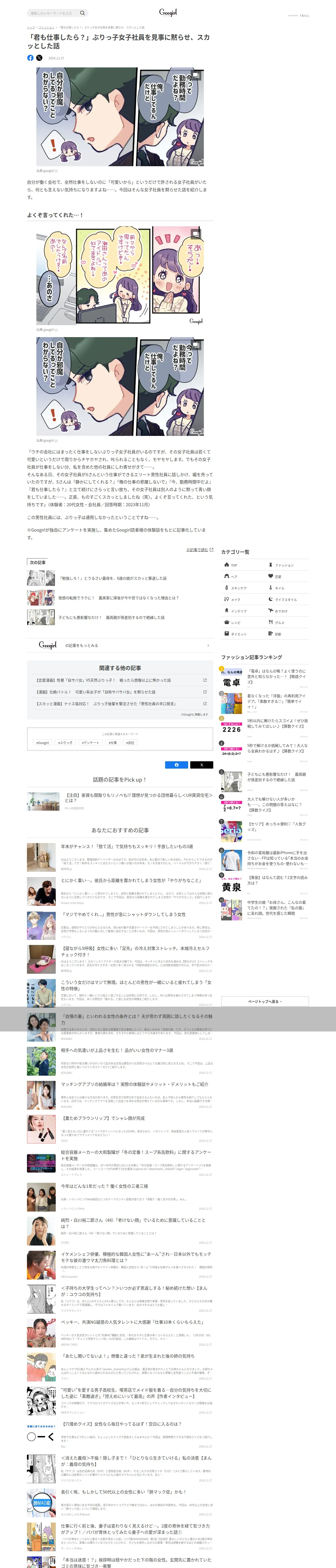Open the first manga image of the article
This screenshot has height=1568, width=336.
pos(120,116)
